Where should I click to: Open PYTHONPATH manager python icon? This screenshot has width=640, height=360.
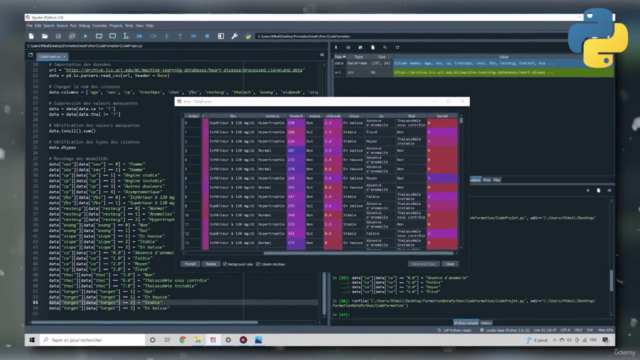pyautogui.click(x=248, y=36)
